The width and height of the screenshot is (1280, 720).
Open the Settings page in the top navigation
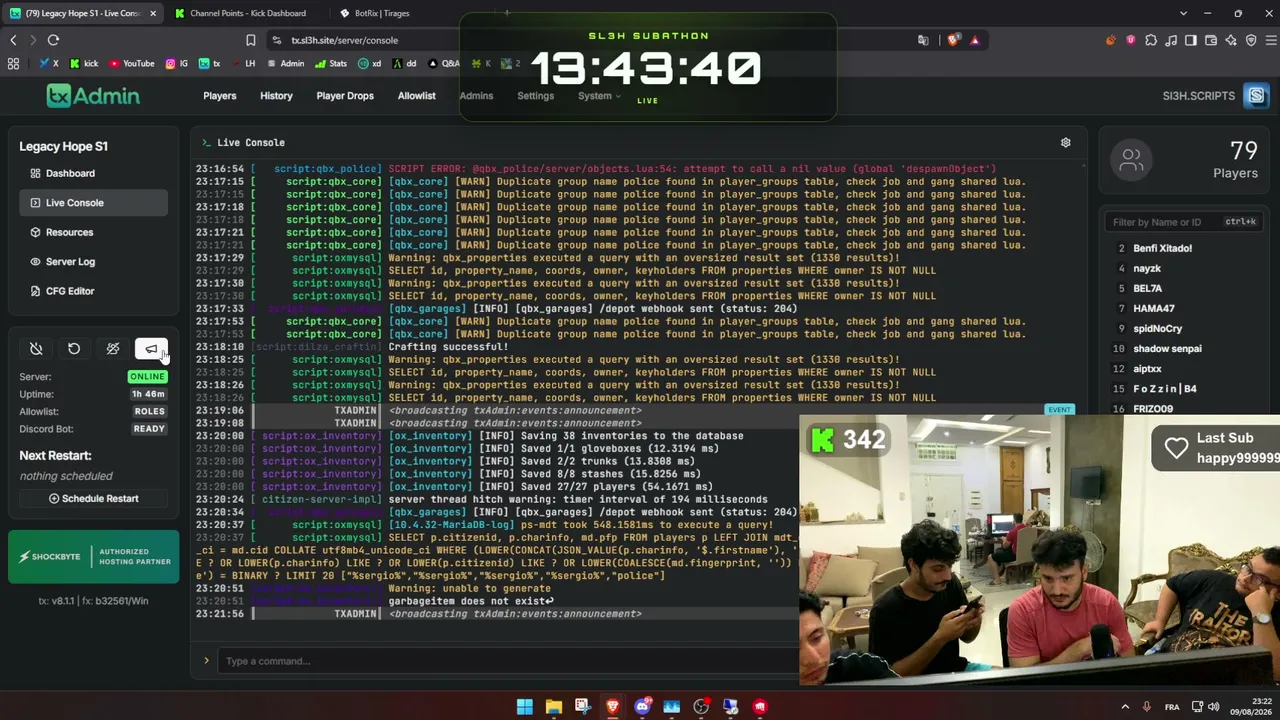tap(535, 96)
